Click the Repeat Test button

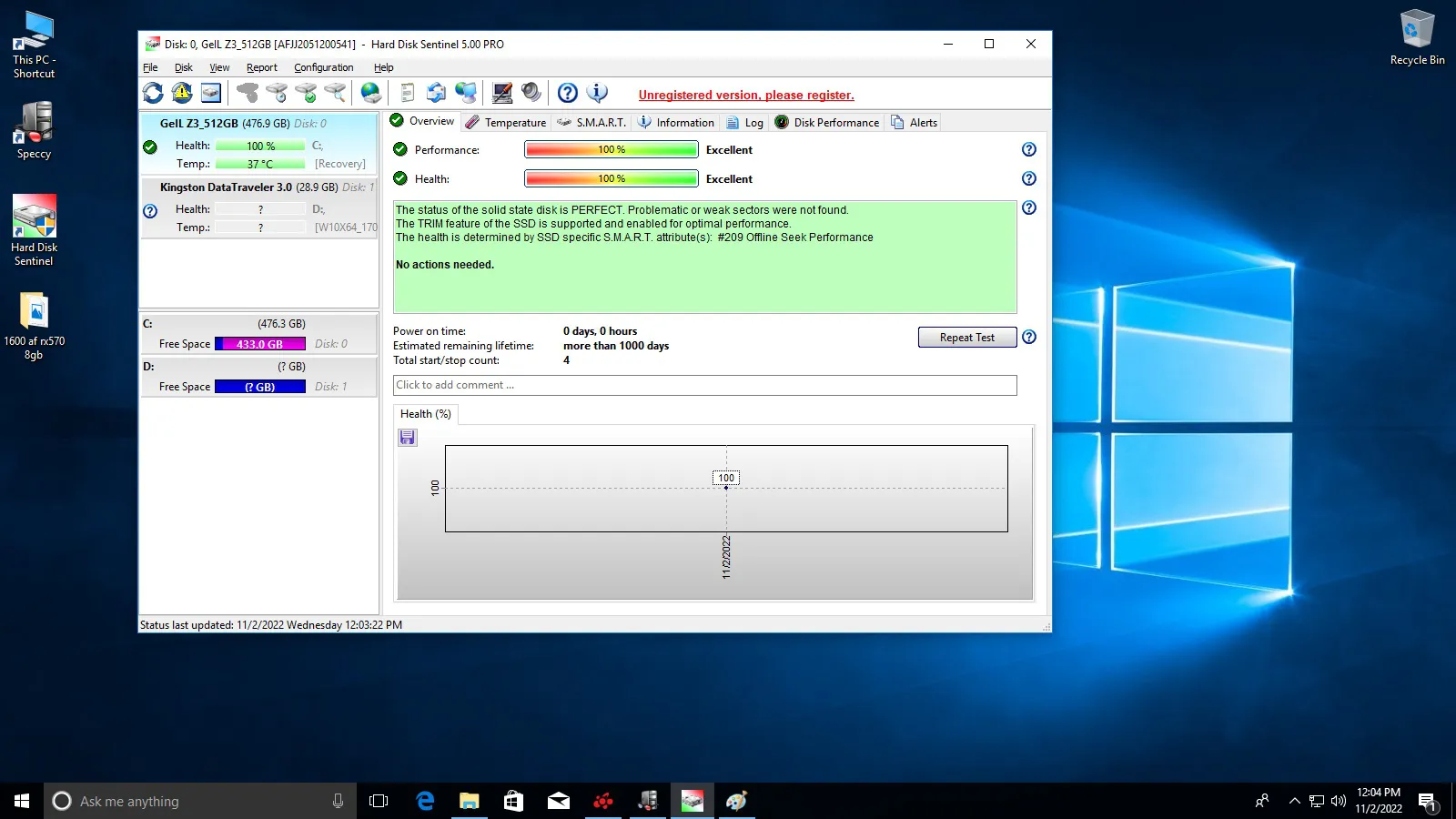[967, 337]
